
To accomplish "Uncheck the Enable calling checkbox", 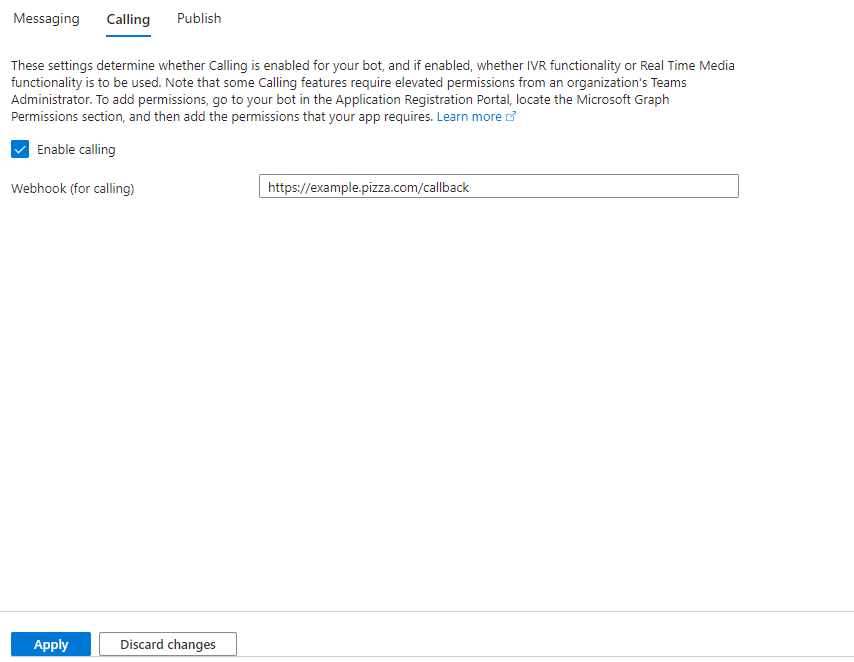I will [20, 149].
